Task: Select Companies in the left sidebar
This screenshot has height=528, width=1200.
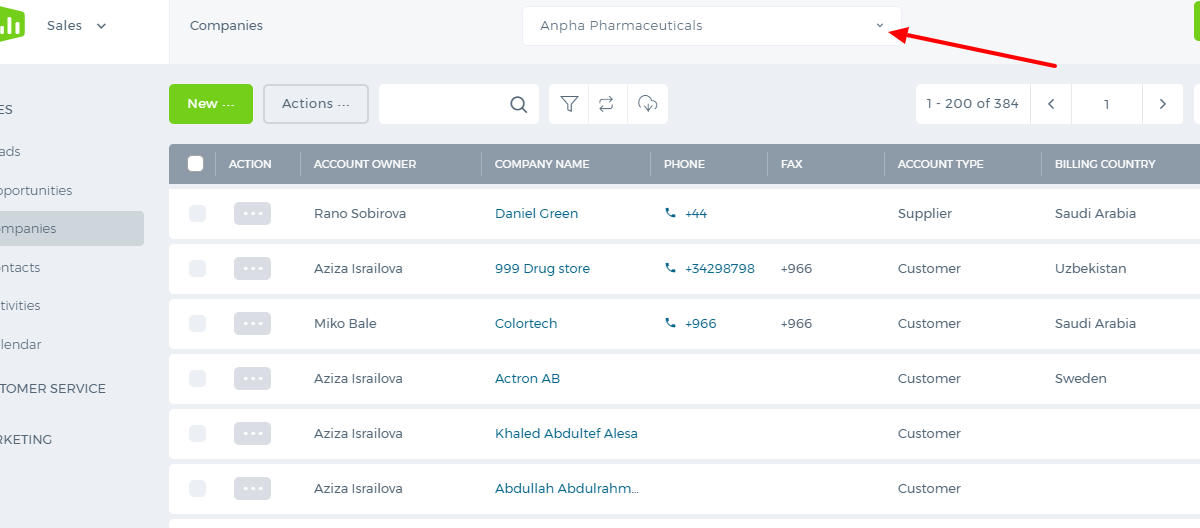Action: (x=70, y=229)
